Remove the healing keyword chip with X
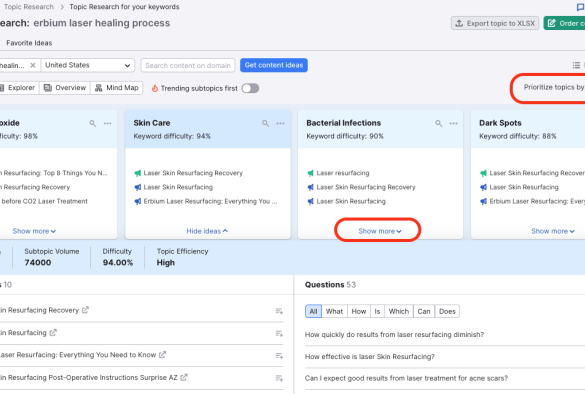 33,65
